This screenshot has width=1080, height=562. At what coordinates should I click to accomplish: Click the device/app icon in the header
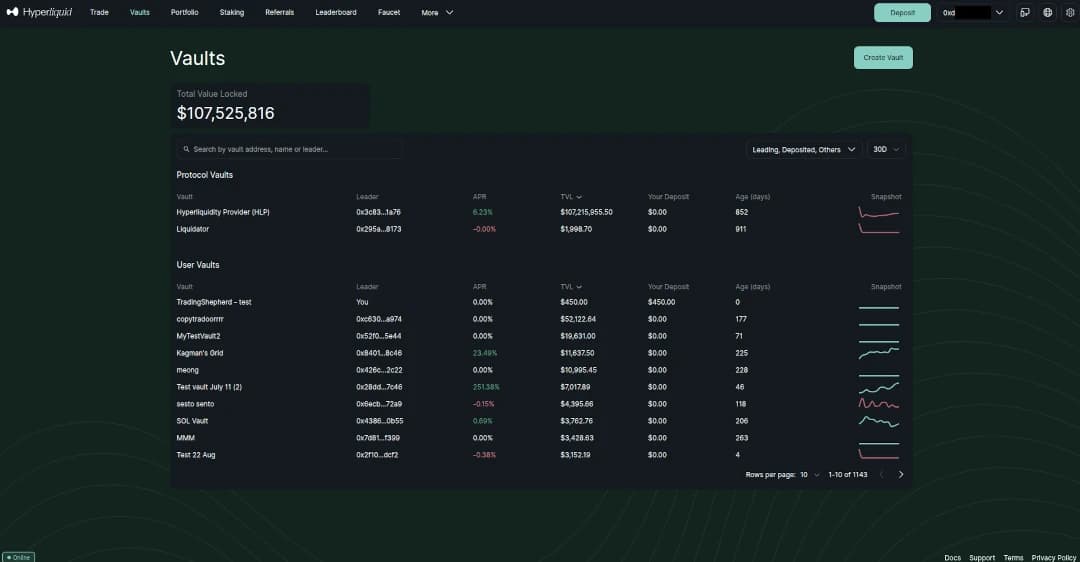[x=1025, y=12]
